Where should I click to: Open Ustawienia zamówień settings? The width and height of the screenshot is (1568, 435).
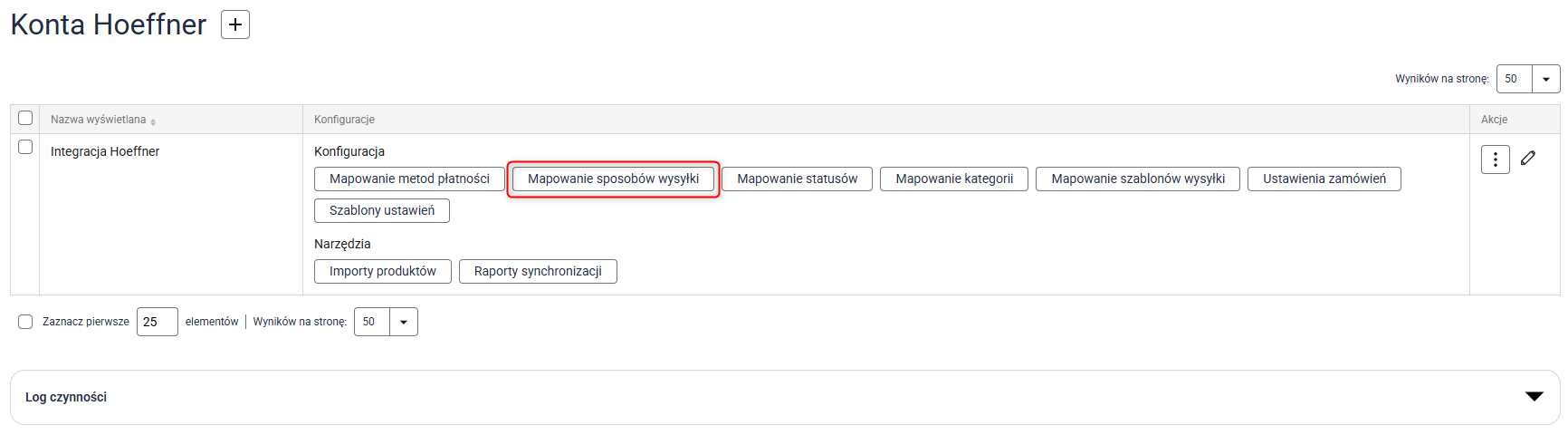[x=1324, y=179]
